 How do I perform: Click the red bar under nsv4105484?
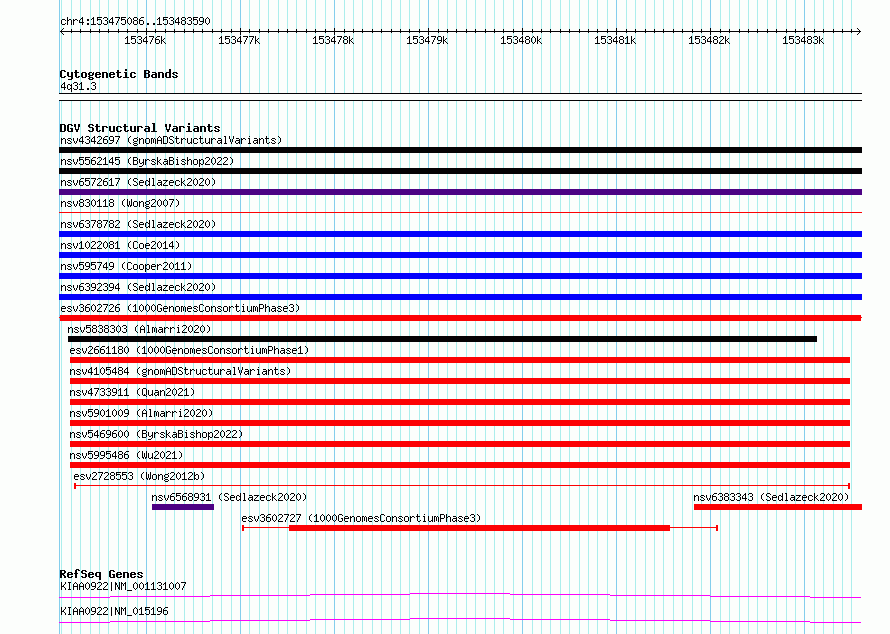tap(460, 381)
